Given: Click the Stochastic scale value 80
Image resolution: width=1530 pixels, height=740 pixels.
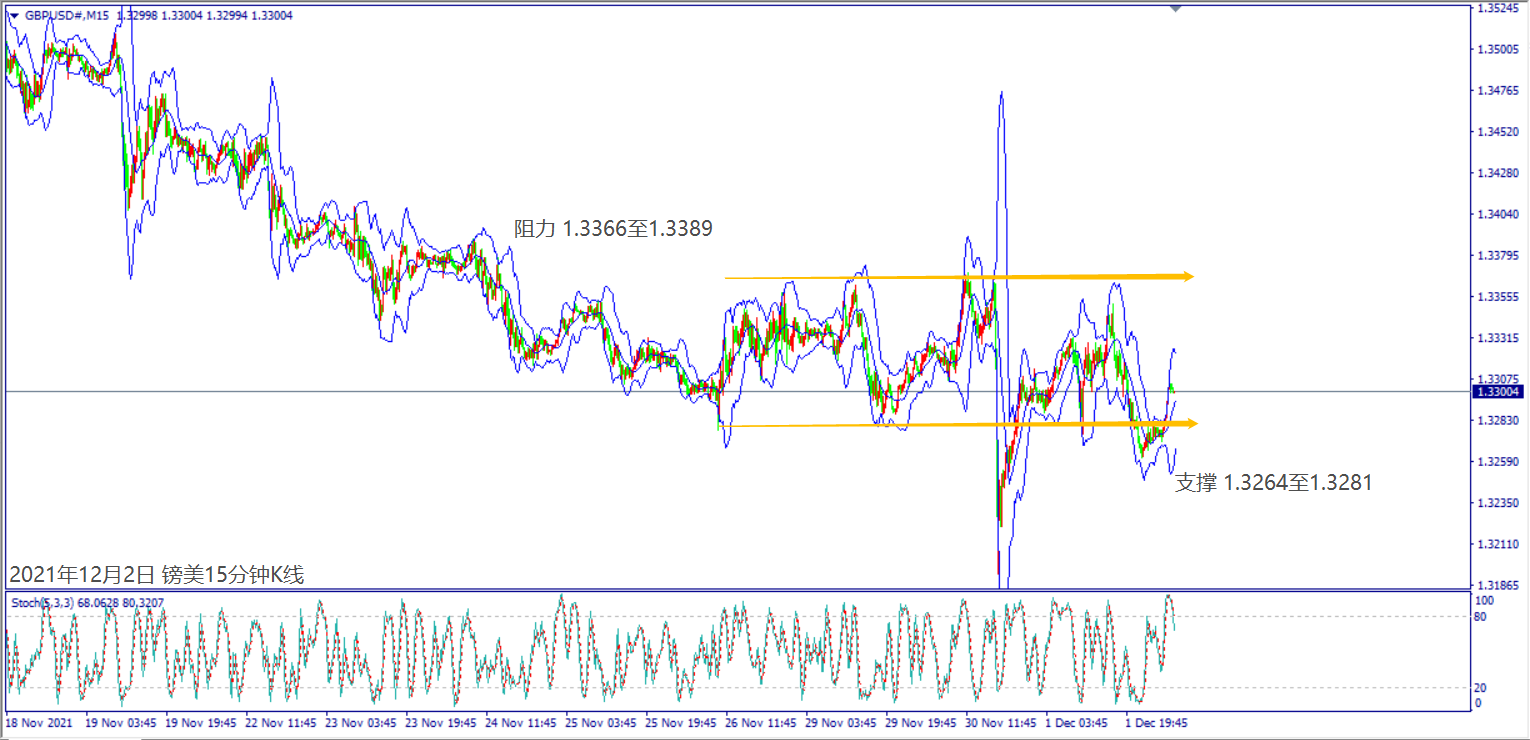Looking at the screenshot, I should coord(1482,617).
